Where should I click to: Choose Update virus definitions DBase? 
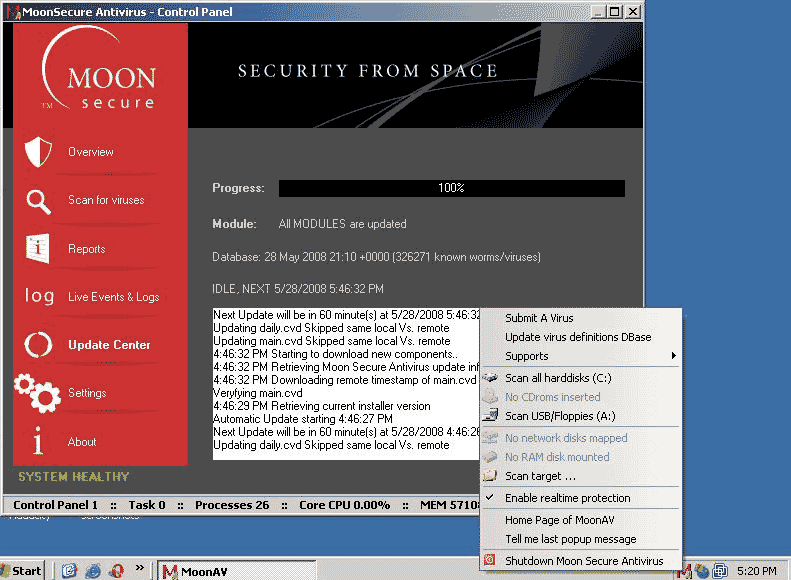(581, 337)
